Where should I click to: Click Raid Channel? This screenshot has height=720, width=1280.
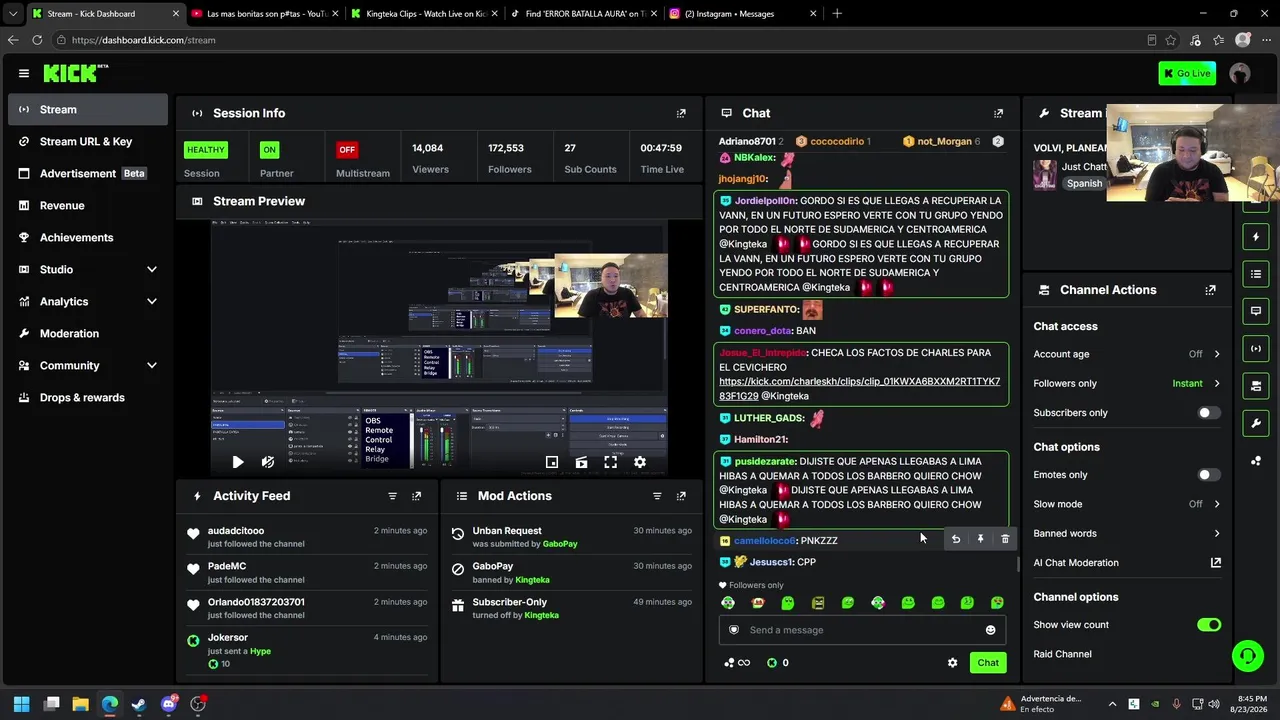point(1062,654)
